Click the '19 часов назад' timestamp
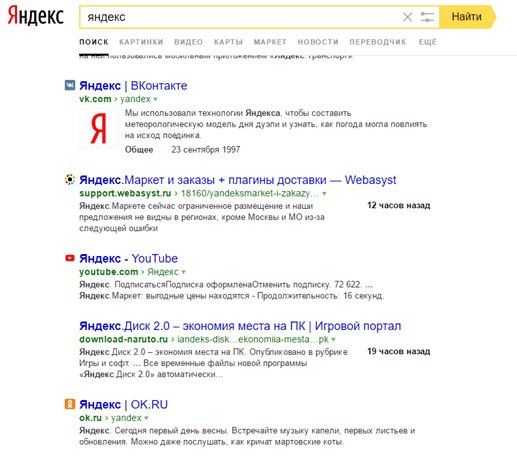Screen dimensions: 517x459 [399, 351]
